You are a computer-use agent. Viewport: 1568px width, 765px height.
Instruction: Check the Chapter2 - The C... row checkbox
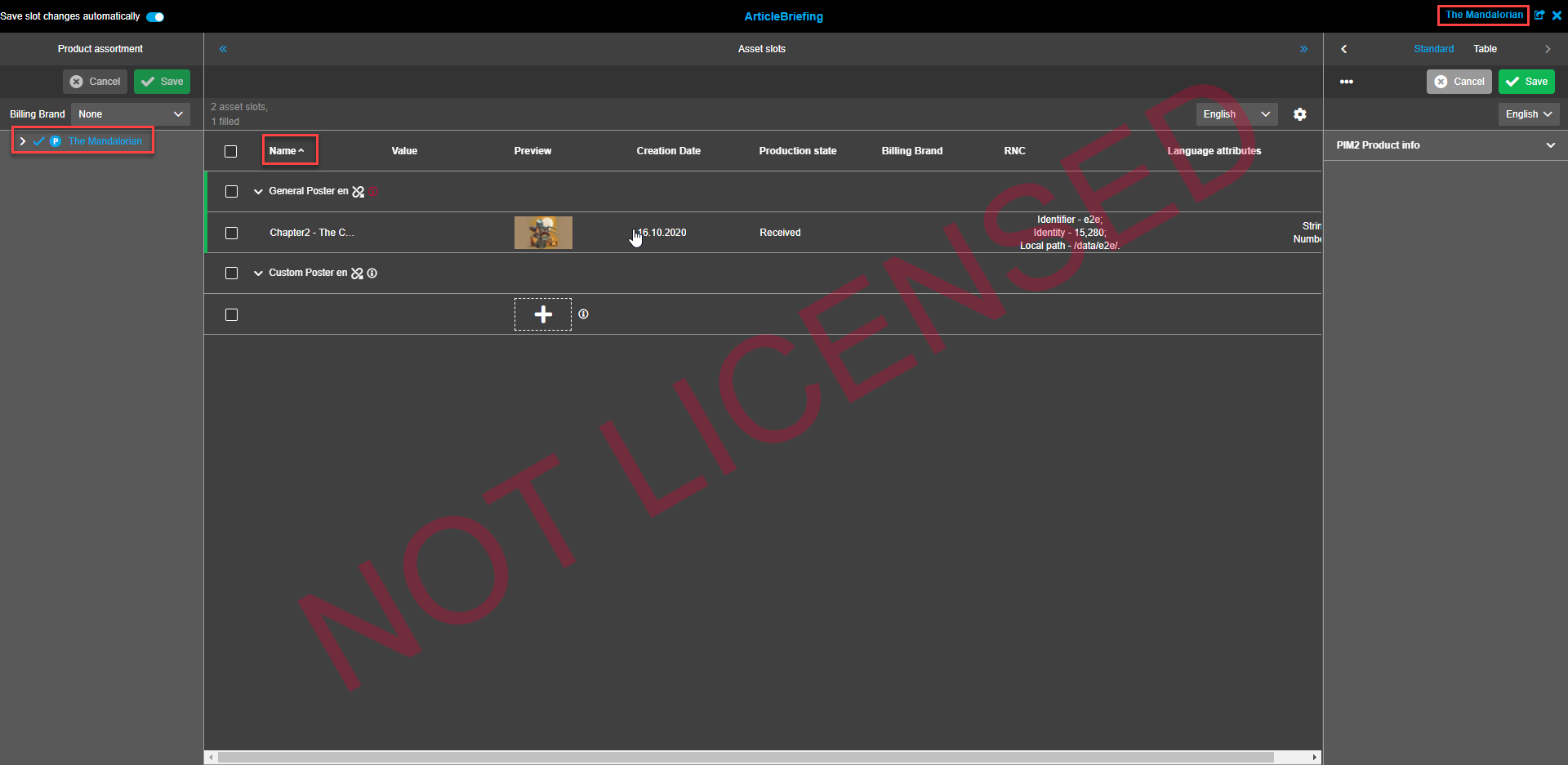[x=232, y=233]
